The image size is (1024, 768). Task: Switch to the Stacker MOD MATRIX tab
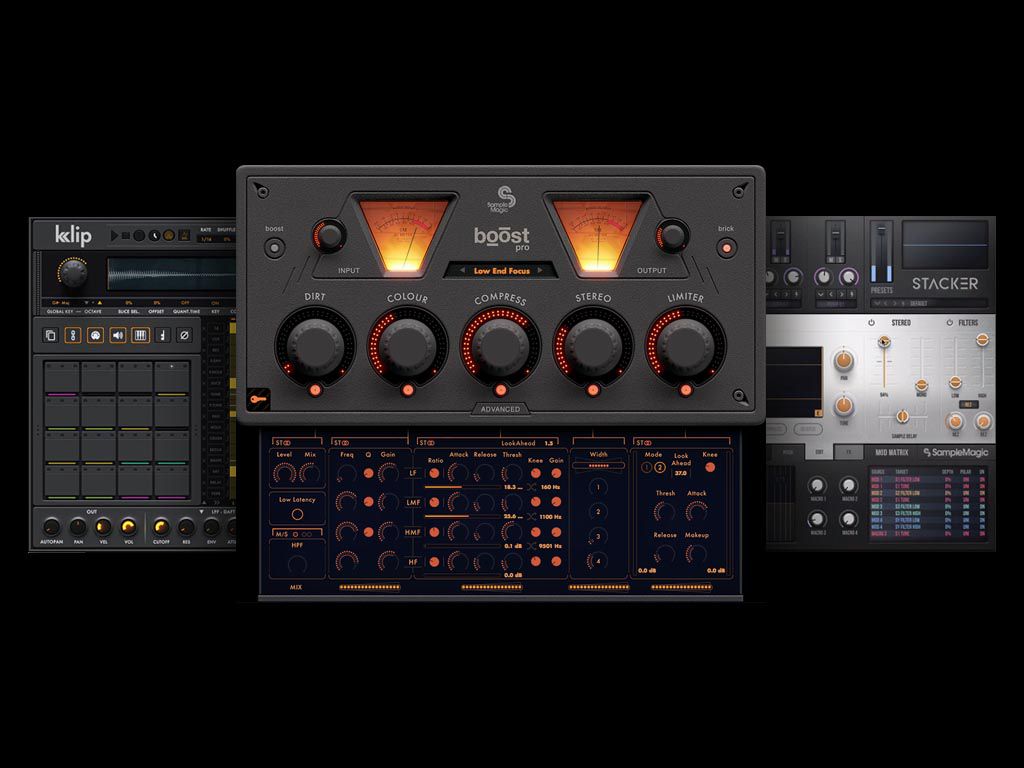891,452
